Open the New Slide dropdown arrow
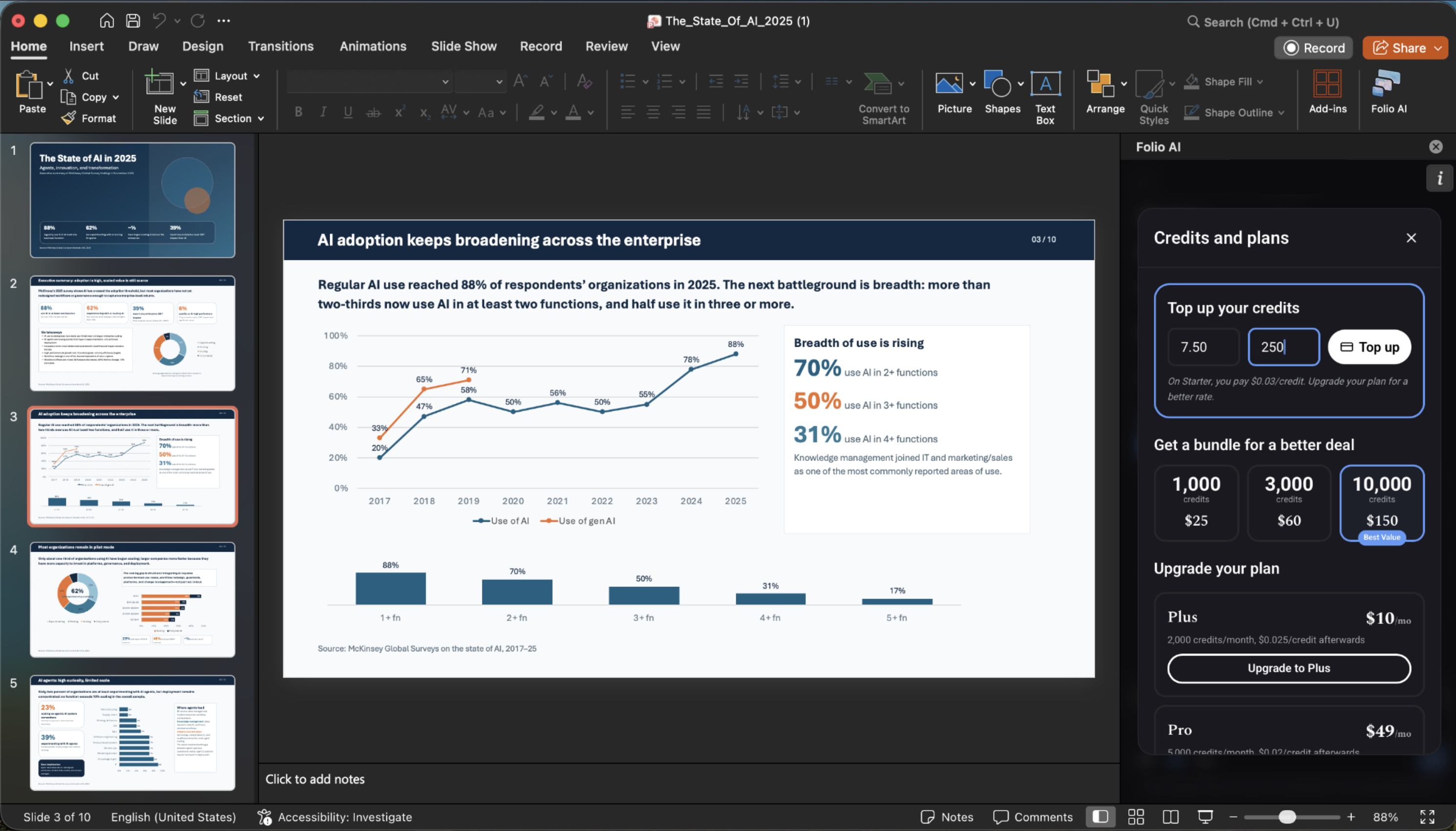Image resolution: width=1456 pixels, height=831 pixels. point(183,84)
